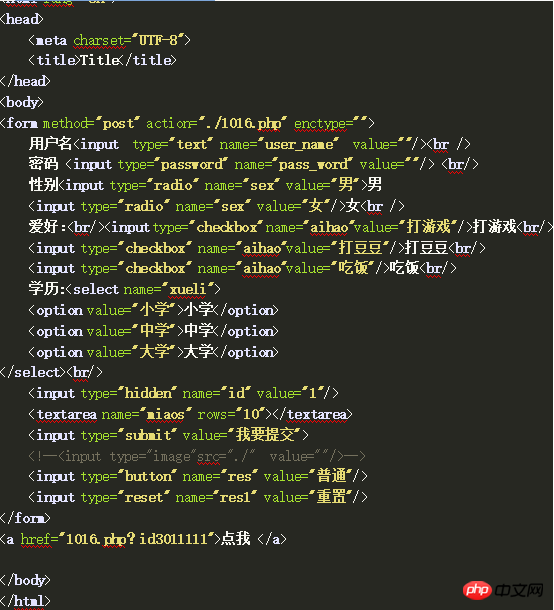
Task: Place cursor on the opening head tag
Action: 22,19
